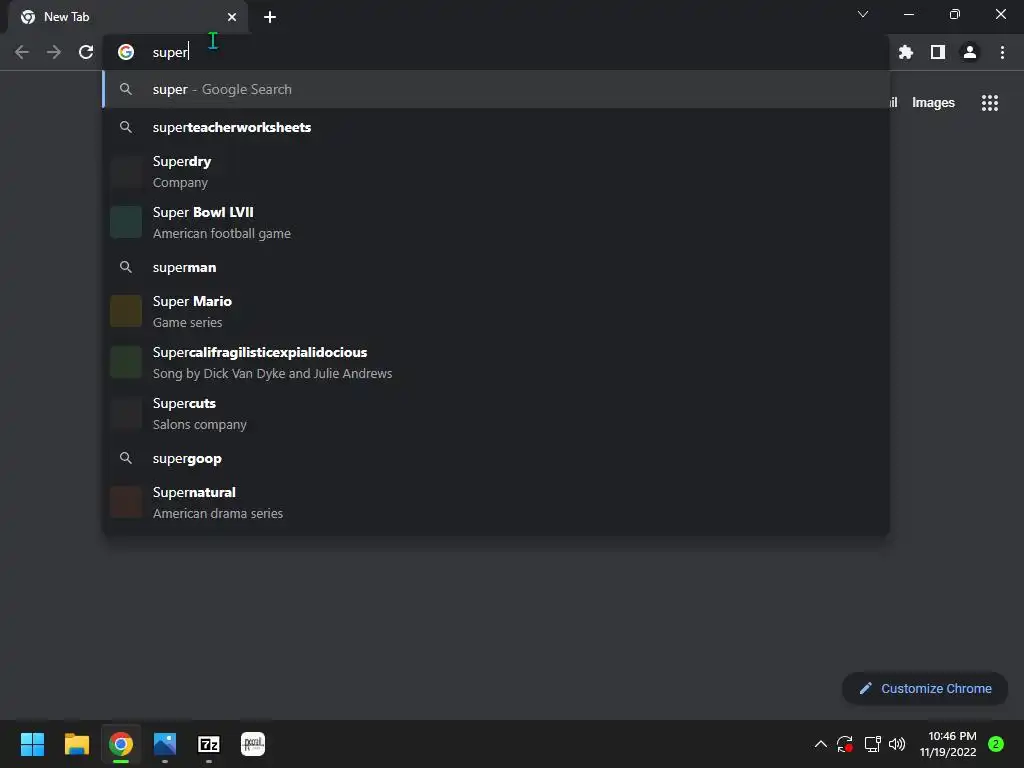Choose the superman suggestion

coord(496,268)
